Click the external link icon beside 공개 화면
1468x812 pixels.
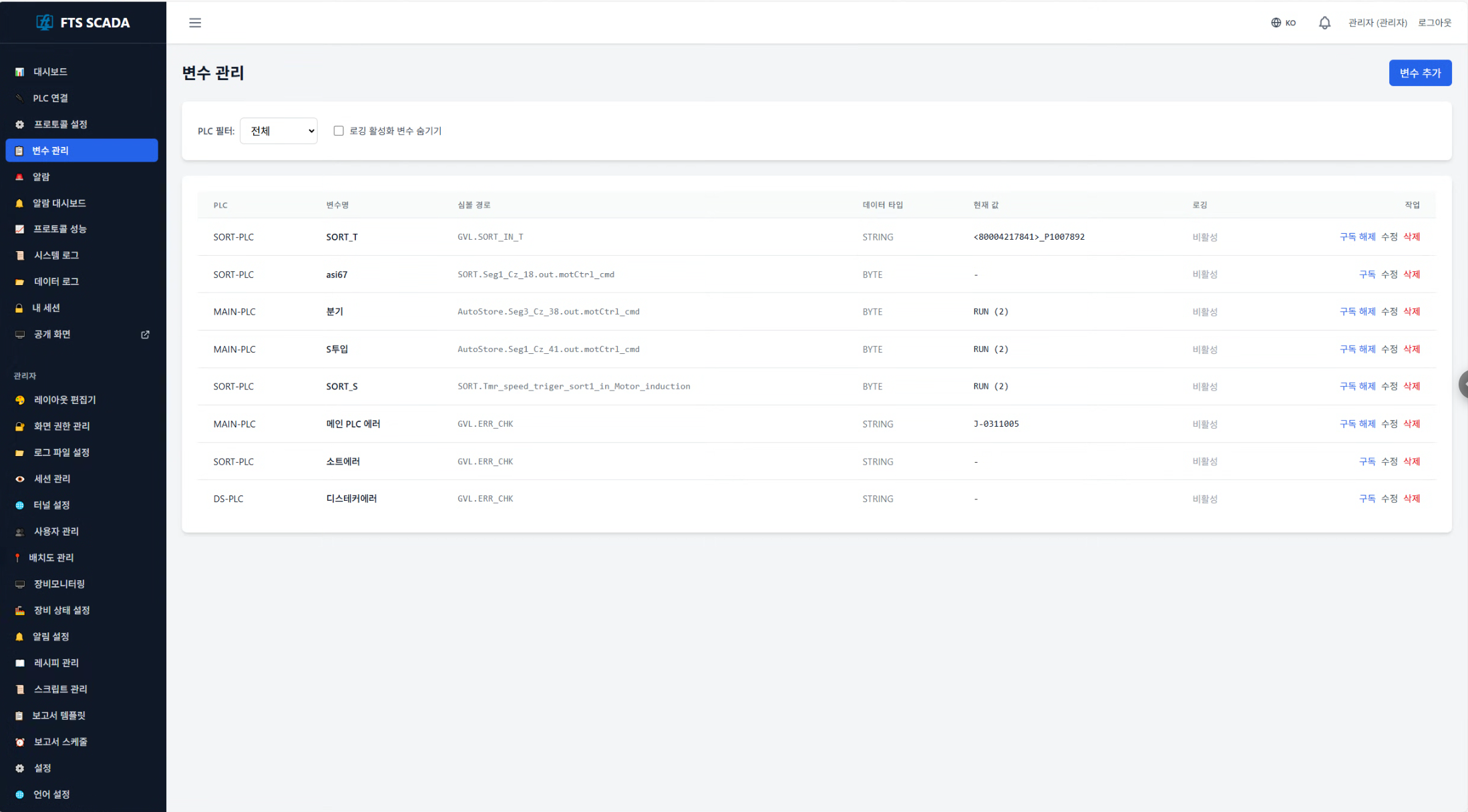point(145,335)
